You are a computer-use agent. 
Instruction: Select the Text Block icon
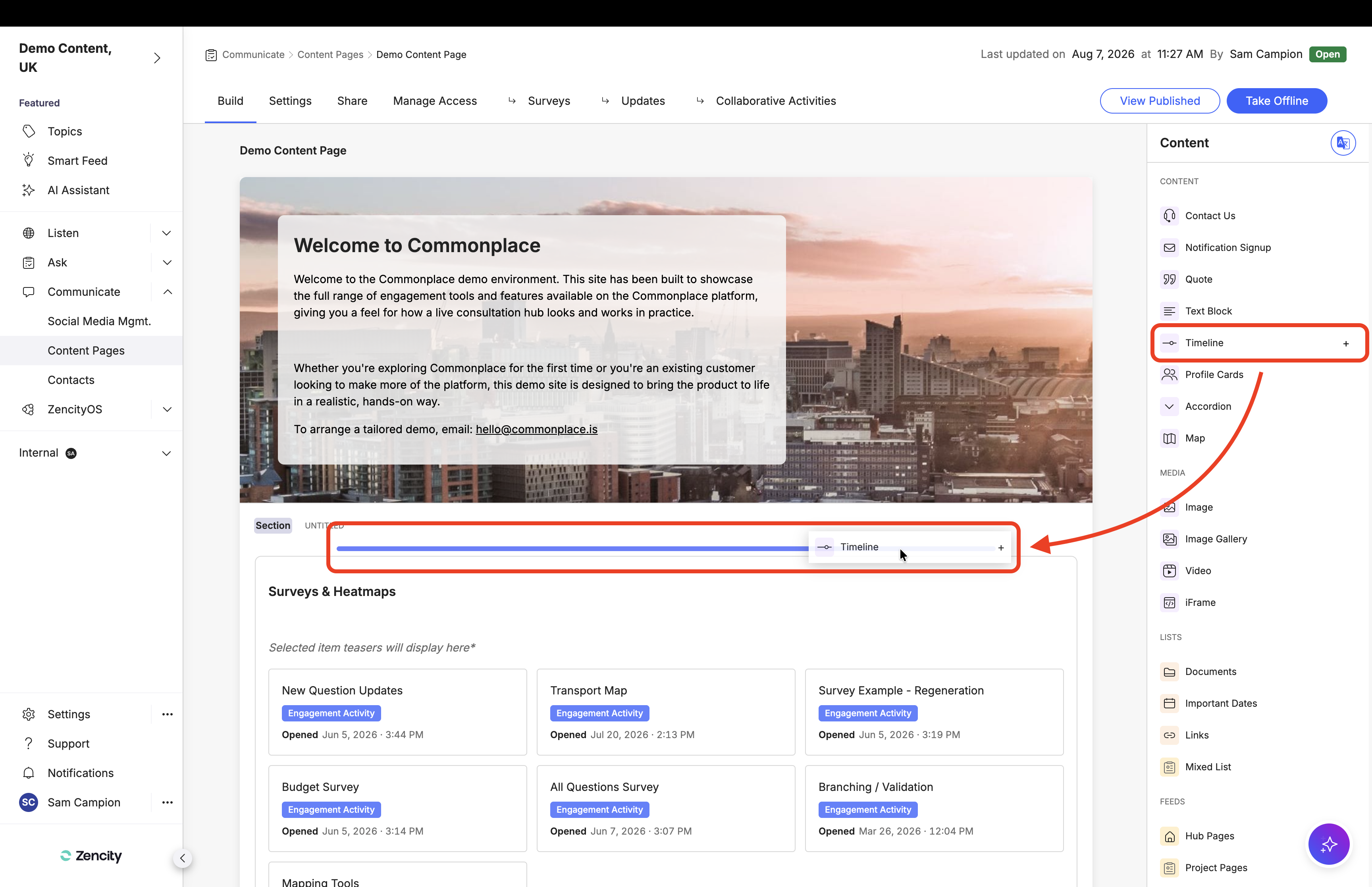tap(1170, 311)
